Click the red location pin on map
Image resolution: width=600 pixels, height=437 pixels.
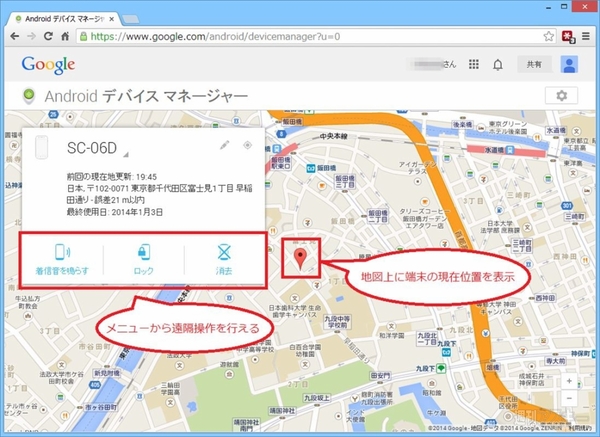tap(300, 259)
